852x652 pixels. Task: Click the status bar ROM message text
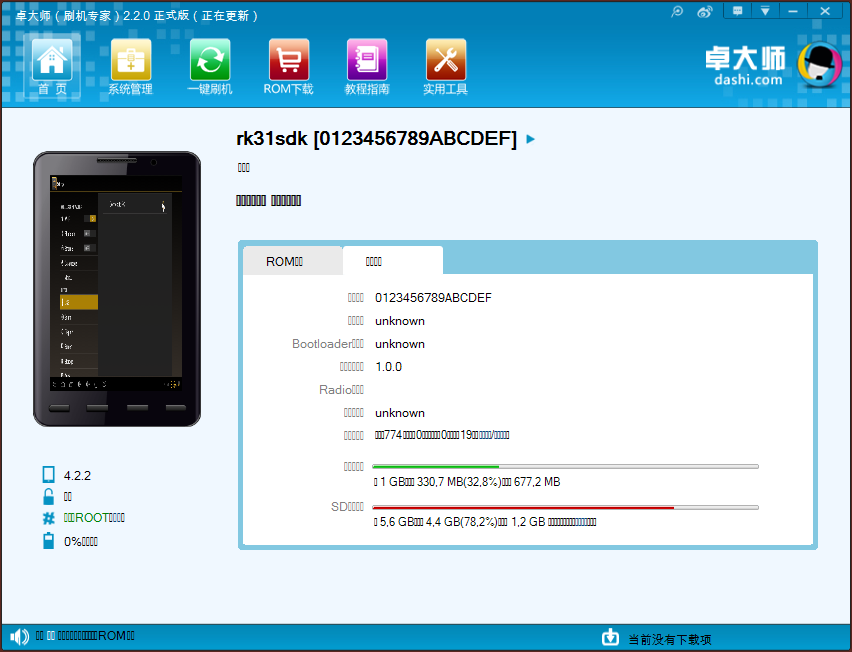pyautogui.click(x=85, y=636)
